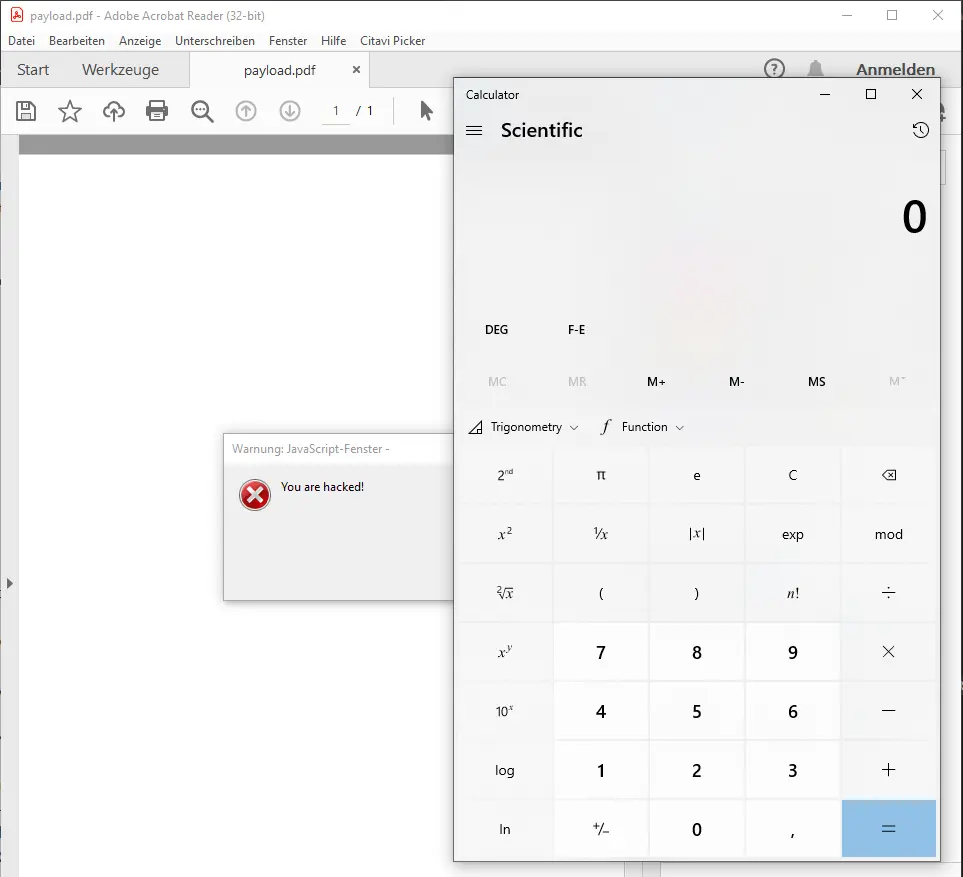This screenshot has width=963, height=877.
Task: Open Calculator history with clock icon
Action: pos(920,130)
